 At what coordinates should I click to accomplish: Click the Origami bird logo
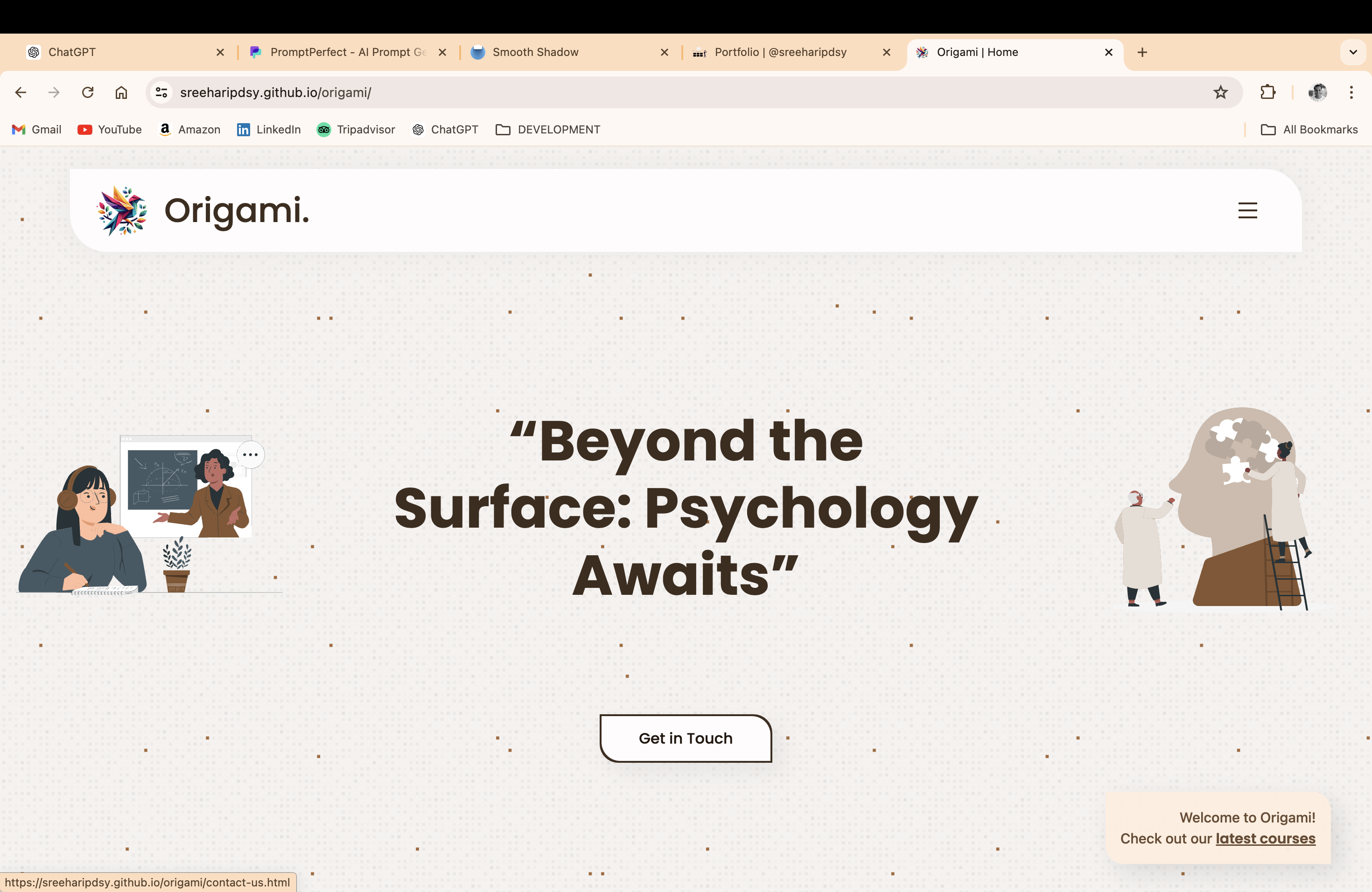click(122, 210)
